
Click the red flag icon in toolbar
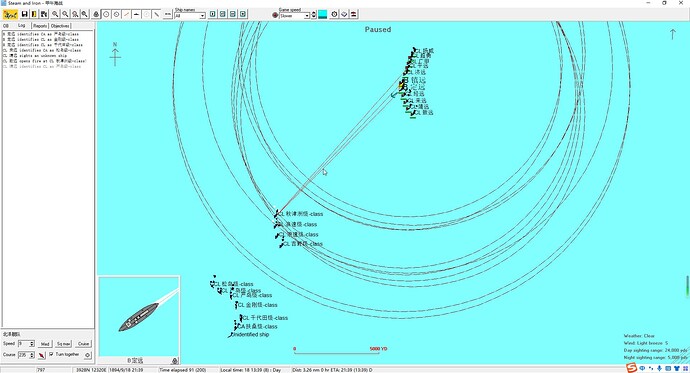click(x=353, y=15)
